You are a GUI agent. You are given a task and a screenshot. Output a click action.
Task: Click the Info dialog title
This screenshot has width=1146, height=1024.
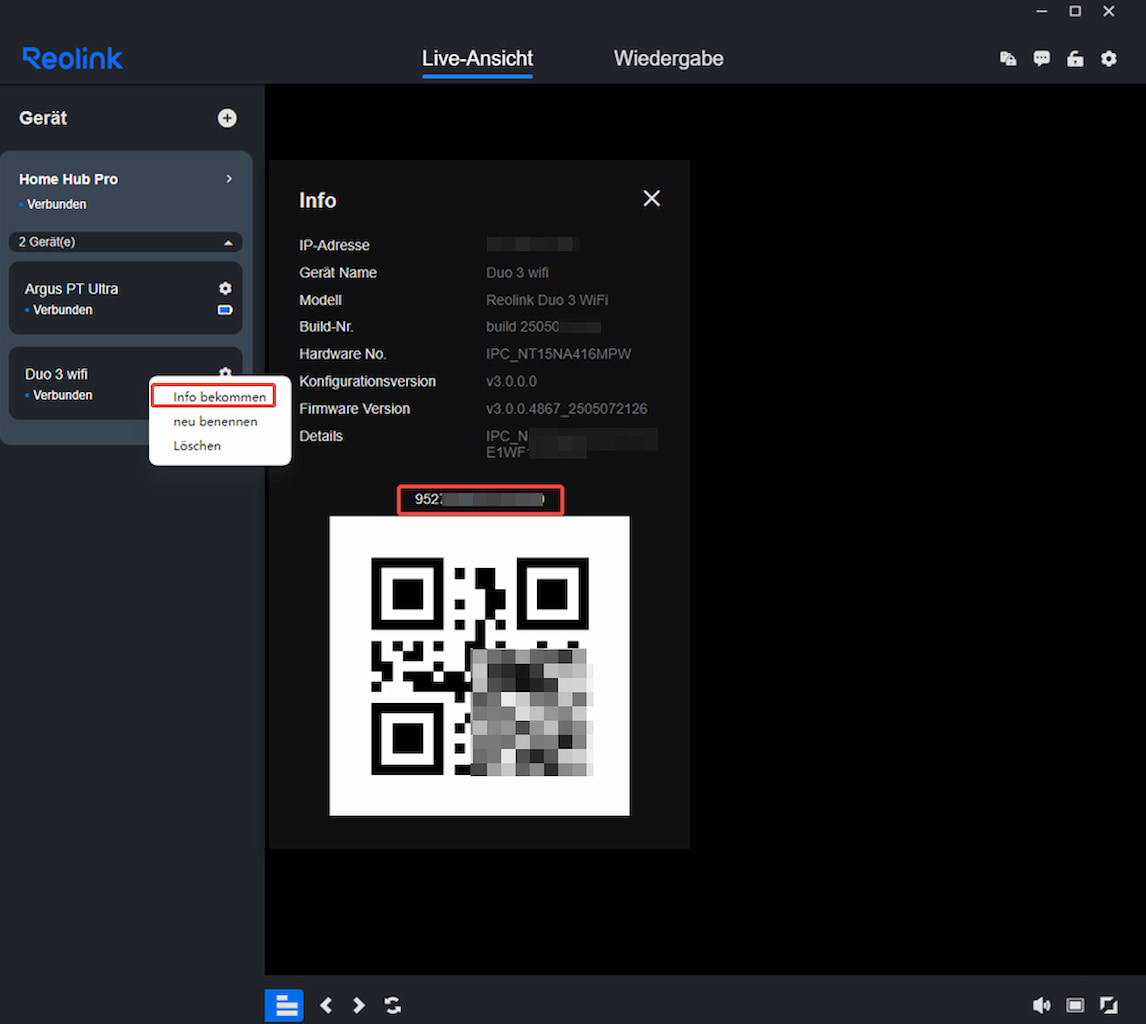317,200
